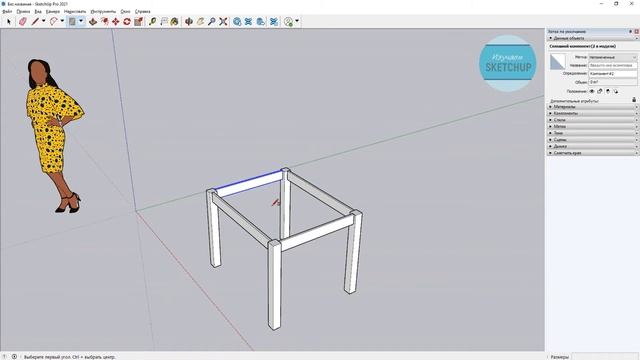This screenshot has height=360, width=640.
Task: Click the component name input field
Action: 612,65
